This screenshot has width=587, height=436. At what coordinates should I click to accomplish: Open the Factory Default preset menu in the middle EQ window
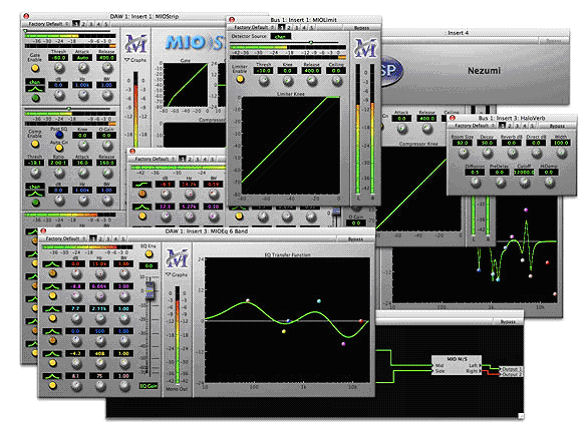coord(154,159)
